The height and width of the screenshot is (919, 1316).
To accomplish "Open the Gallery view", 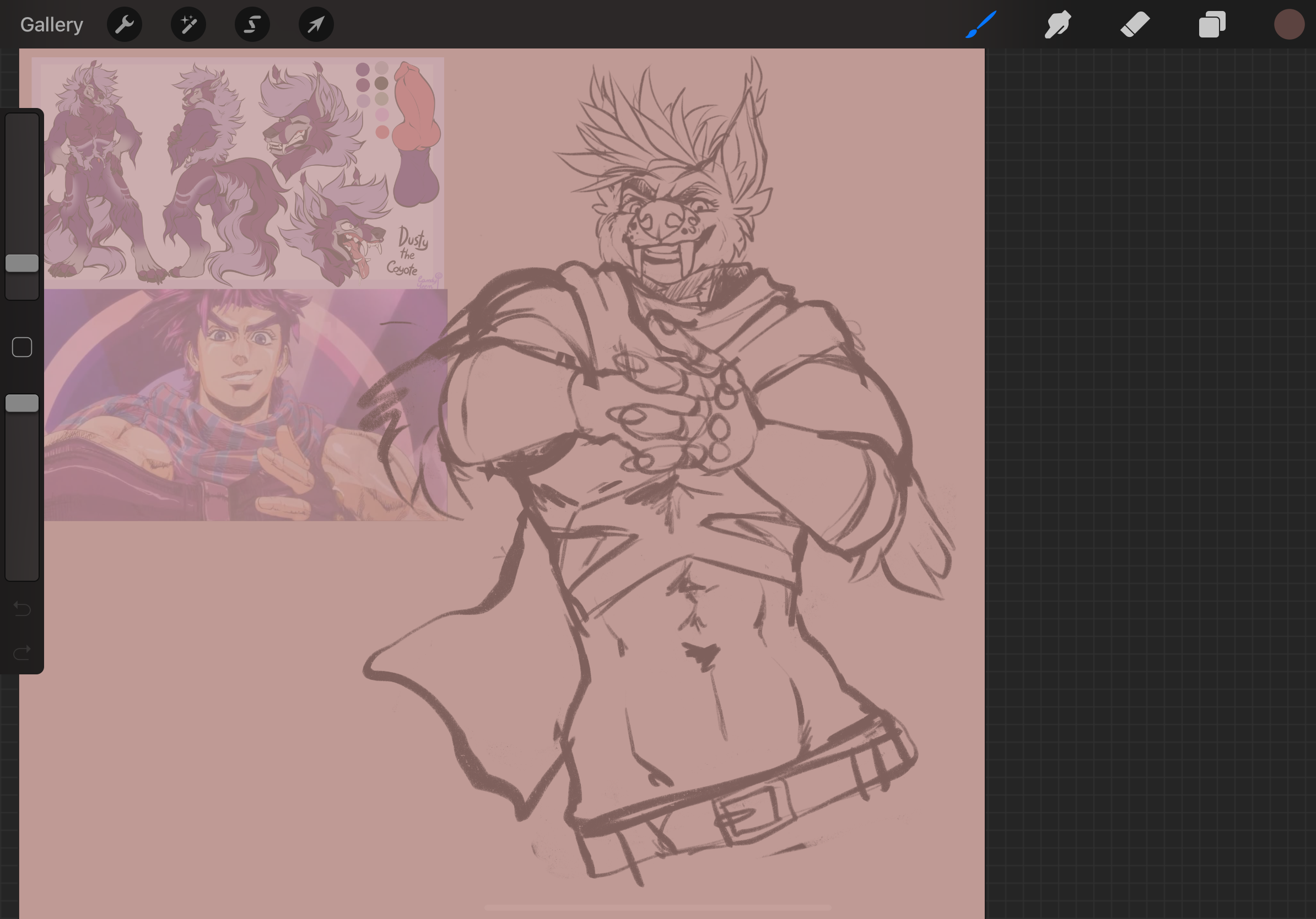I will point(52,25).
